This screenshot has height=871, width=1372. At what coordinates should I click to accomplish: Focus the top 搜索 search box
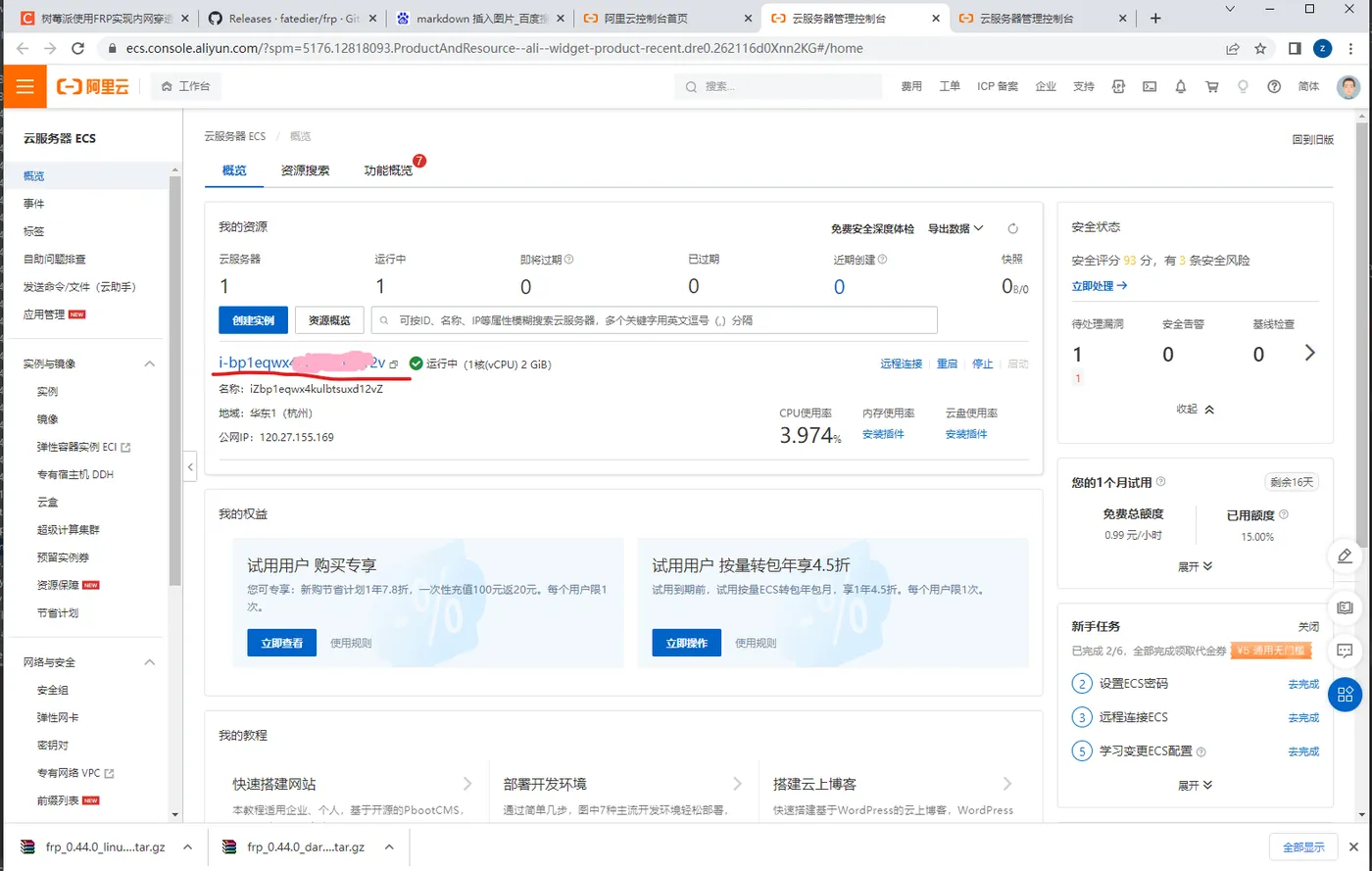(x=776, y=86)
